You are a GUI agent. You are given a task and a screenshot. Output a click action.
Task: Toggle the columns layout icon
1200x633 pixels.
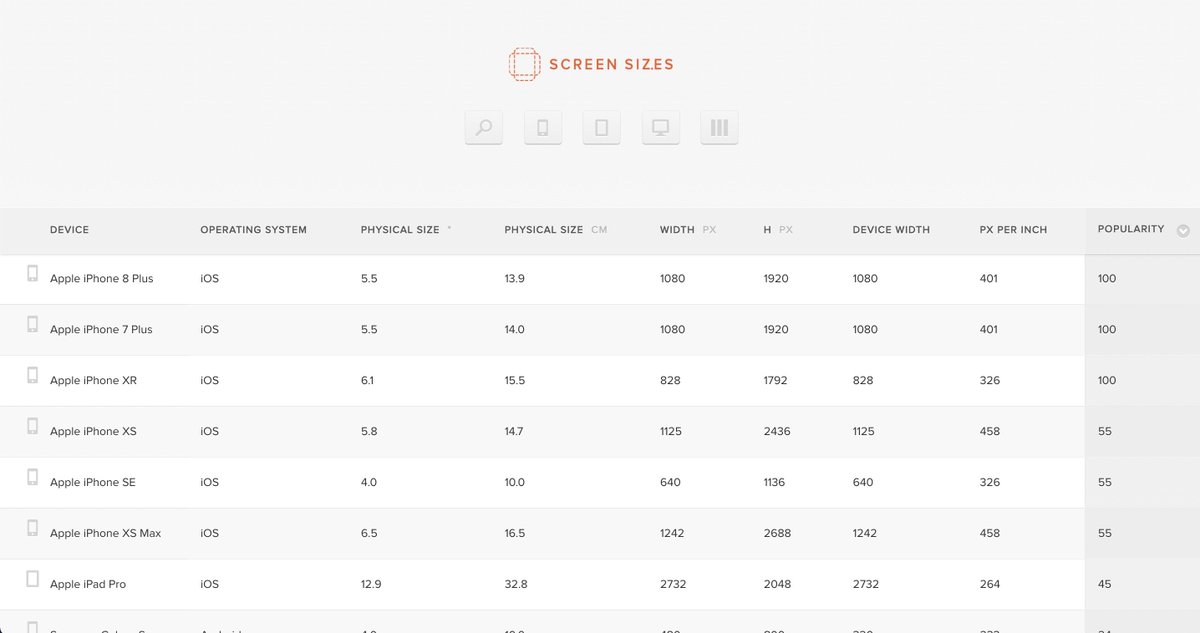719,127
